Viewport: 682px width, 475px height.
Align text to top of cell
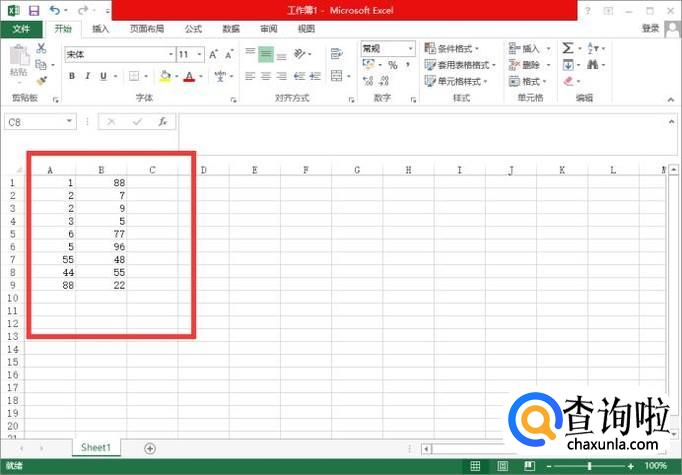point(250,54)
